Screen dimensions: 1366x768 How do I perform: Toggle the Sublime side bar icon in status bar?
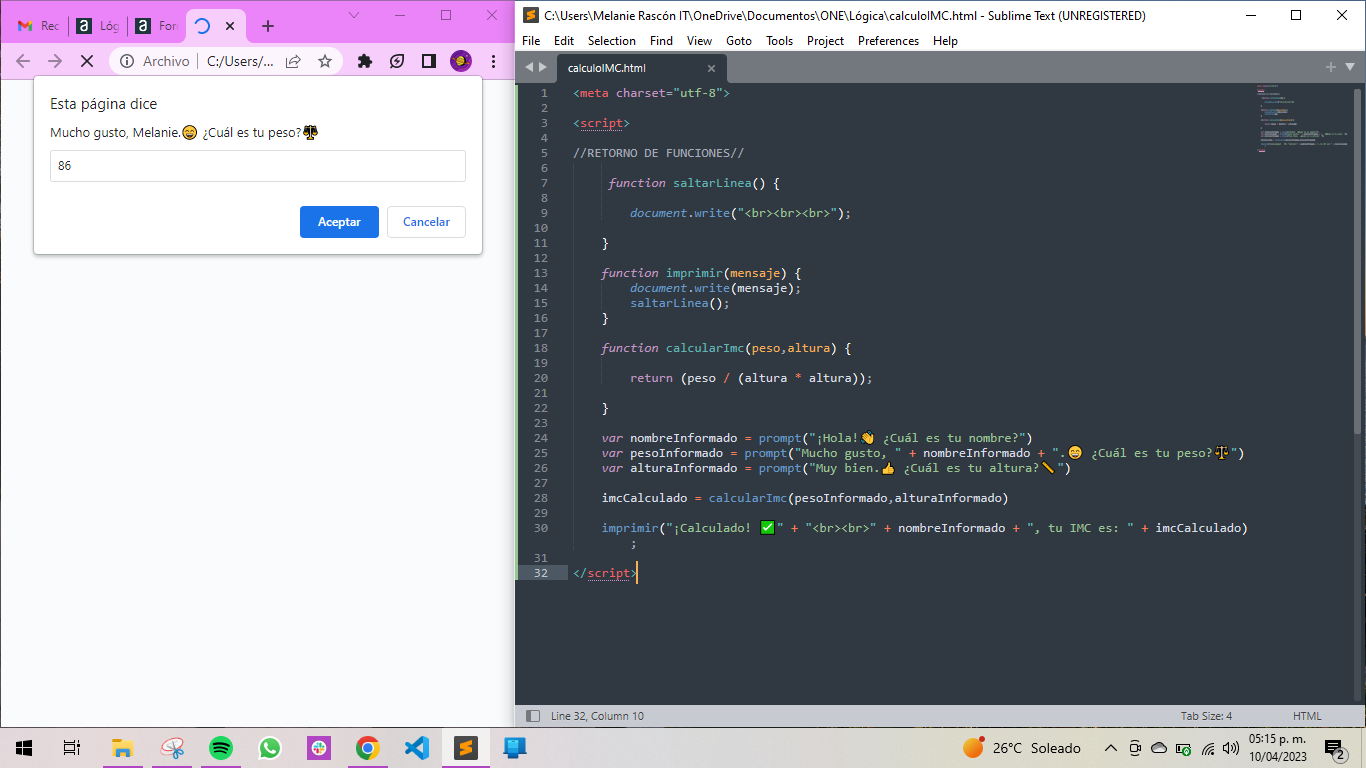[532, 716]
